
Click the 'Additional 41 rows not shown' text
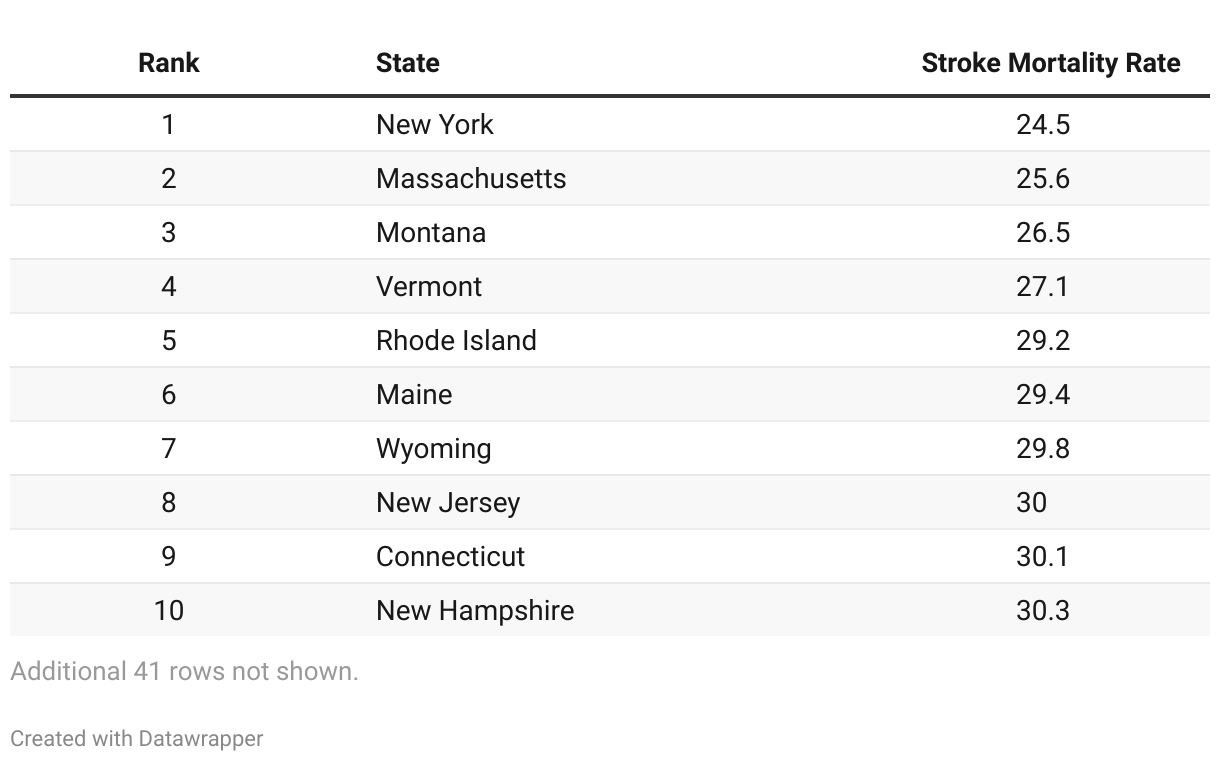point(184,671)
